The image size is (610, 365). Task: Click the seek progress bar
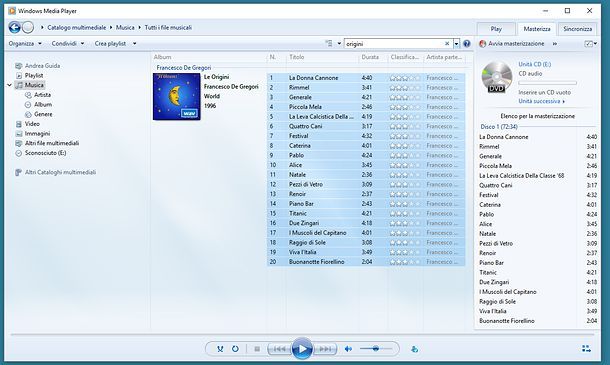click(302, 334)
